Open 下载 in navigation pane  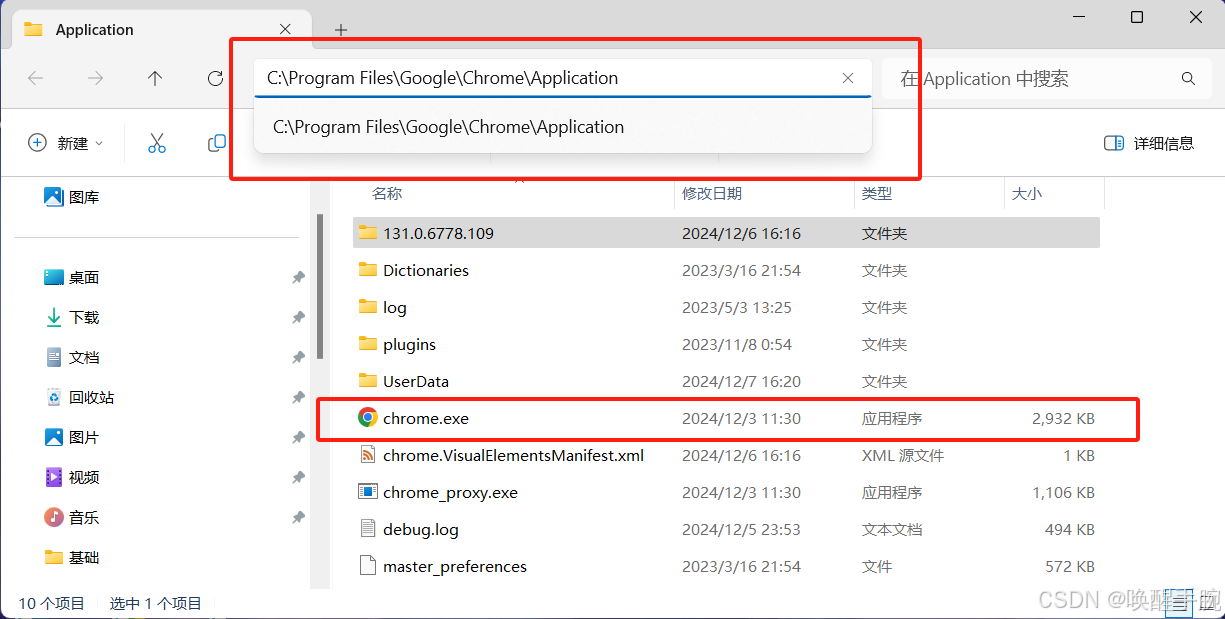click(72, 317)
